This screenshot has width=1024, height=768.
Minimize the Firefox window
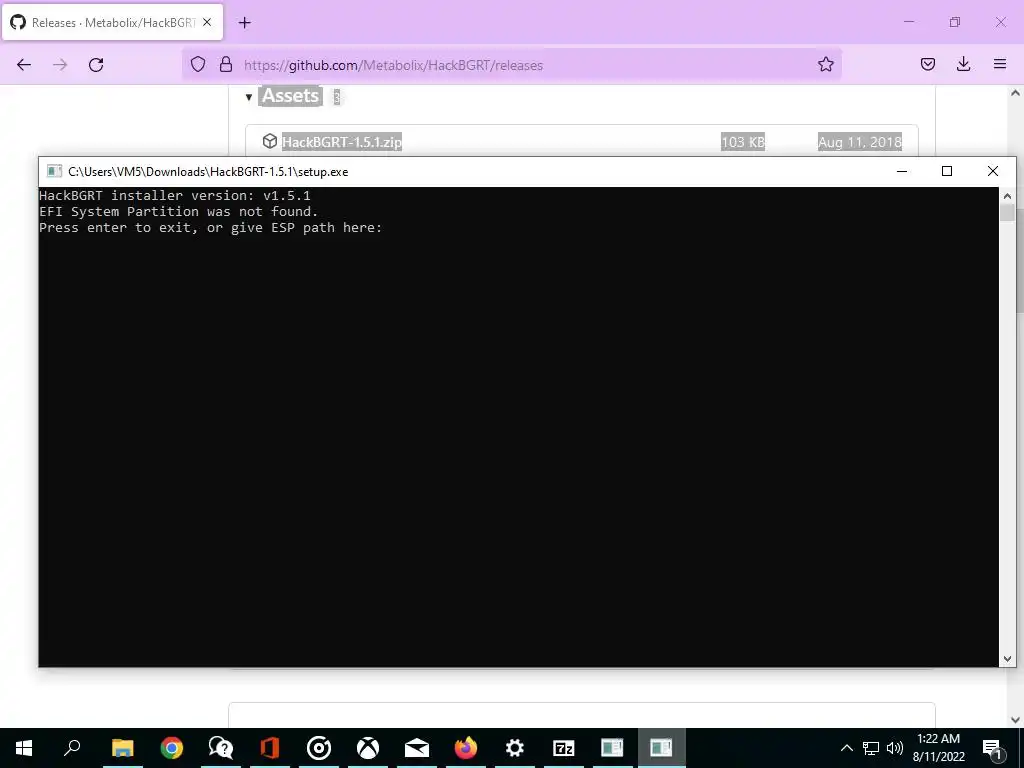click(908, 22)
